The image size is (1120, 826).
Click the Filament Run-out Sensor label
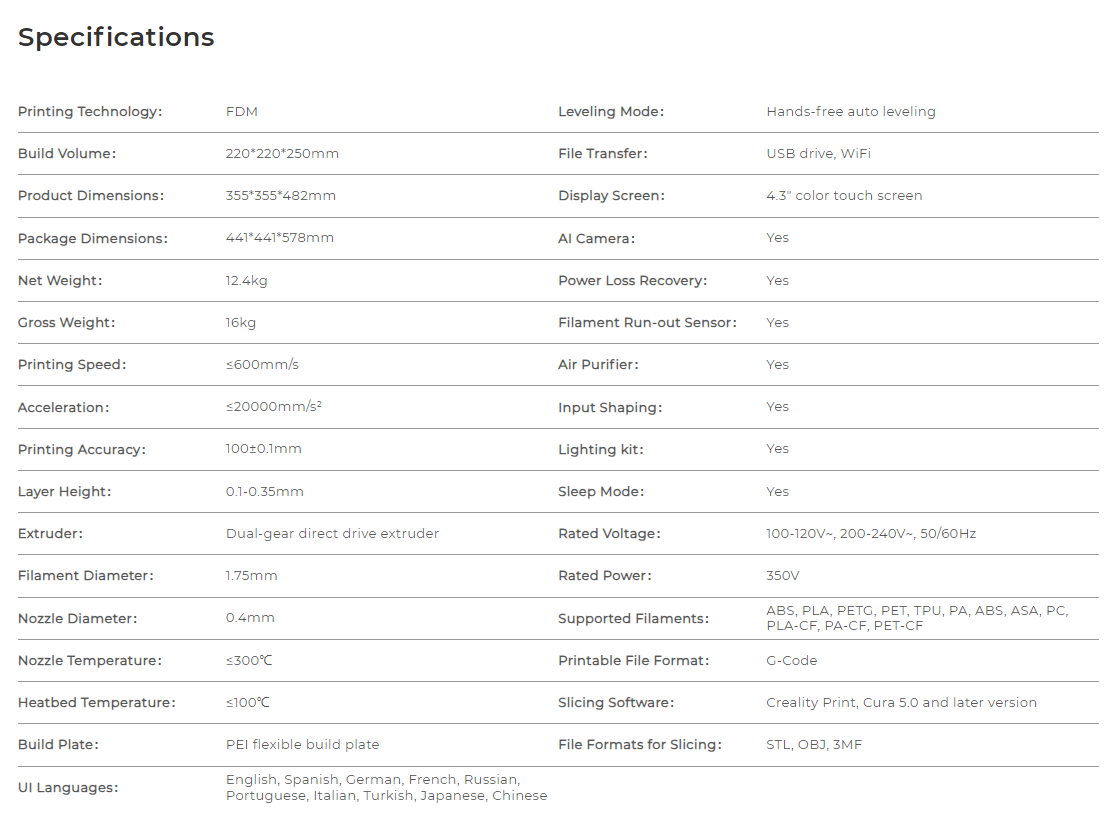coord(647,323)
